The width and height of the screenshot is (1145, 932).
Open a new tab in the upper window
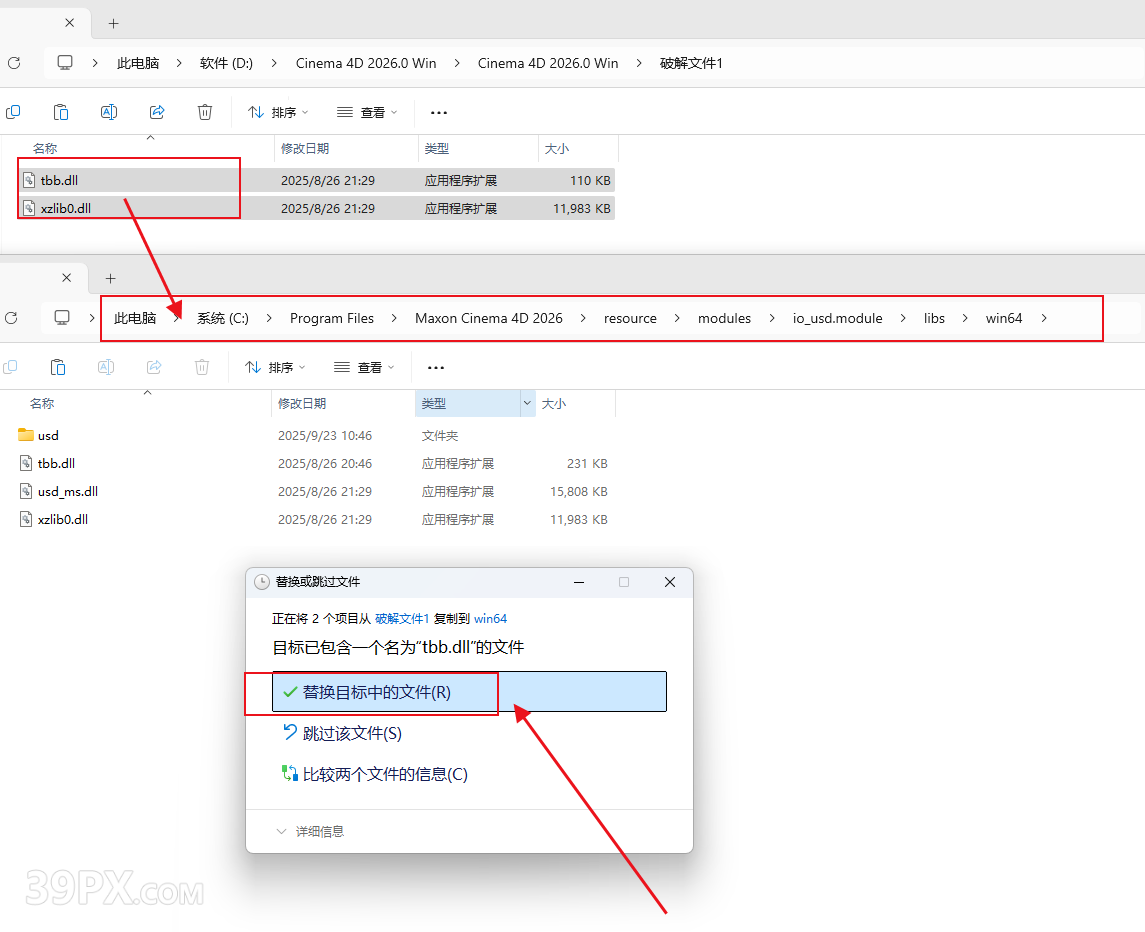click(x=113, y=23)
